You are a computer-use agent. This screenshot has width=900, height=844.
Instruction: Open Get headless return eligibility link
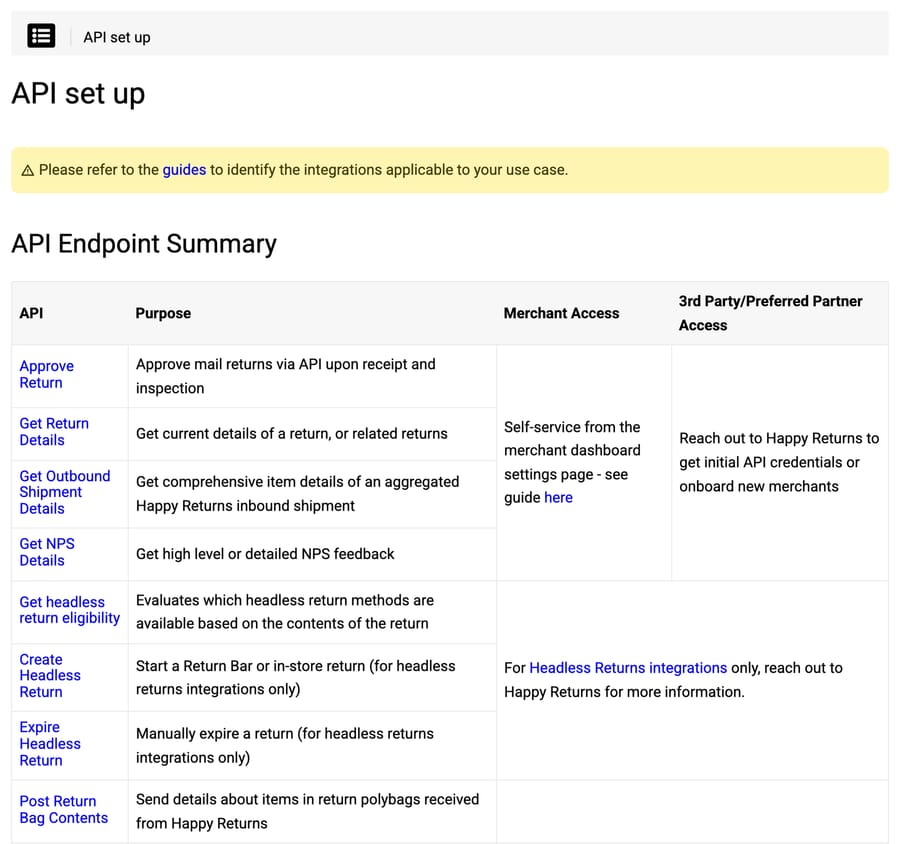[x=69, y=610]
